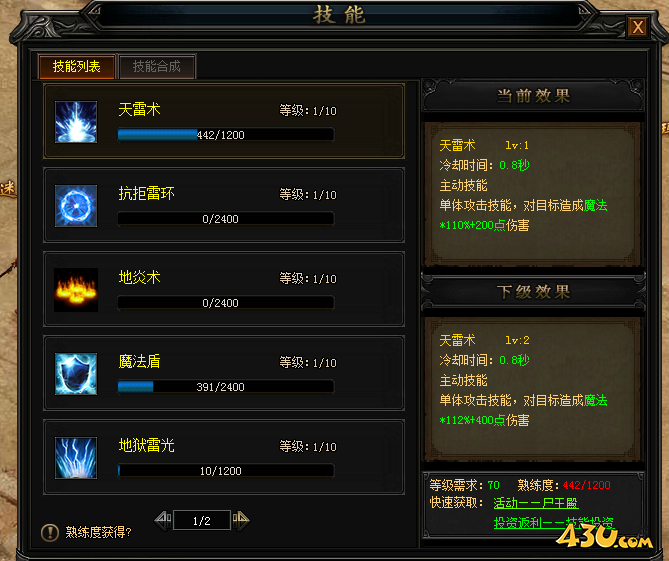Go to previous skill page arrow
Viewport: 669px width, 561px height.
click(x=163, y=520)
